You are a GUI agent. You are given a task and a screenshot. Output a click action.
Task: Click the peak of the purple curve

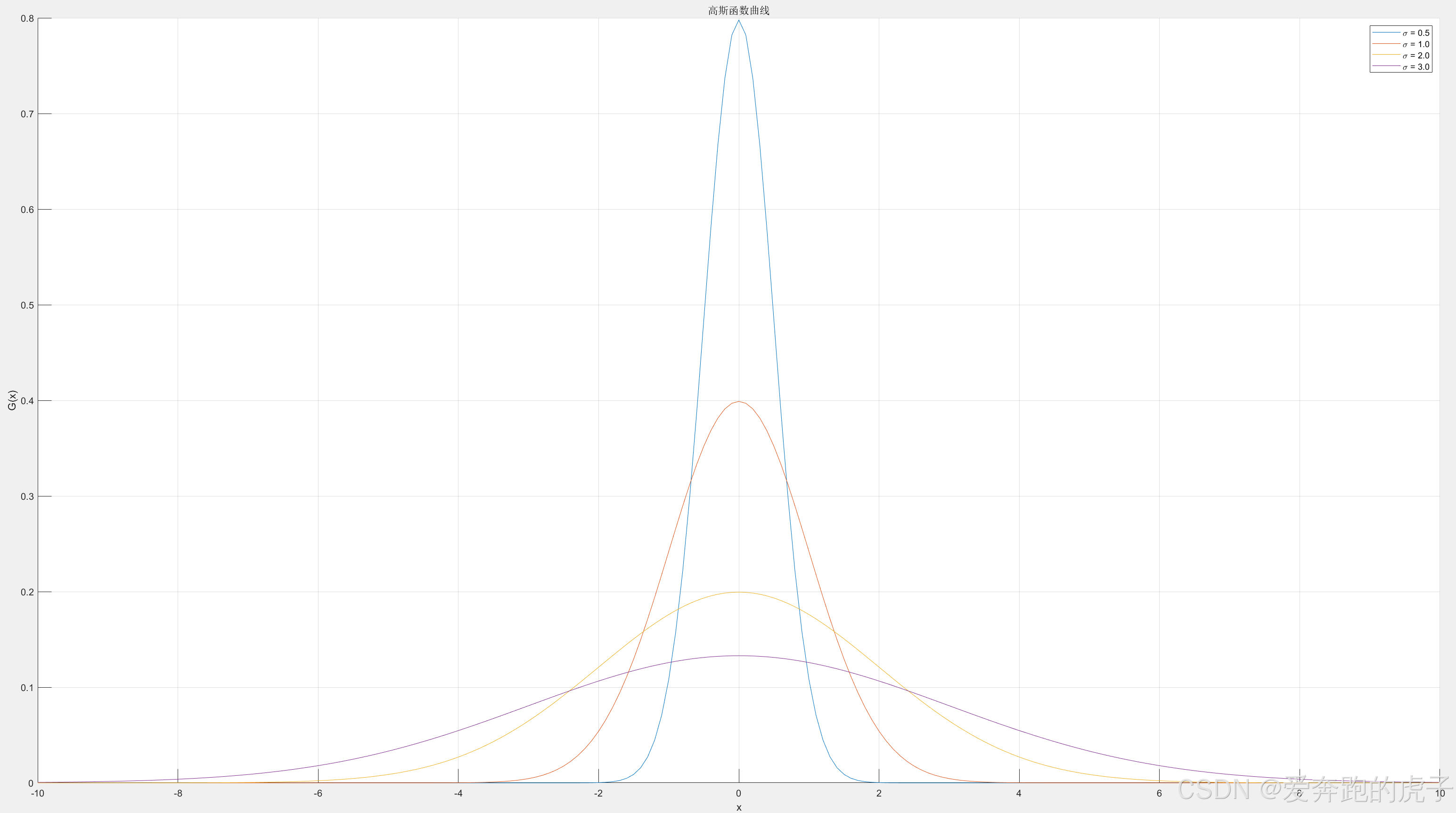[738, 656]
